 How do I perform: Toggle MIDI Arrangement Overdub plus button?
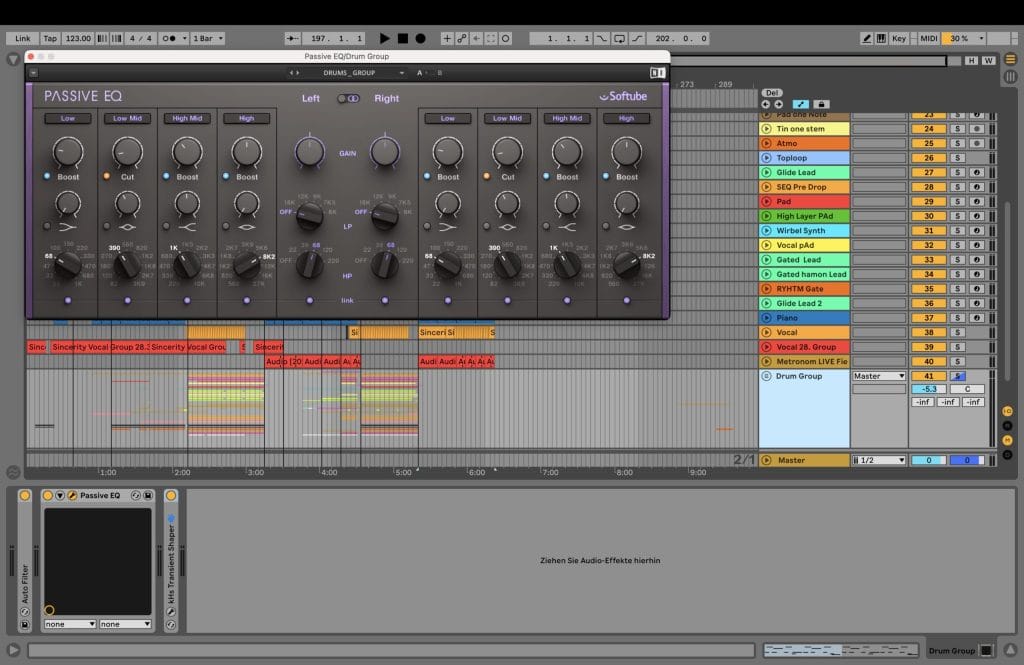coord(447,39)
